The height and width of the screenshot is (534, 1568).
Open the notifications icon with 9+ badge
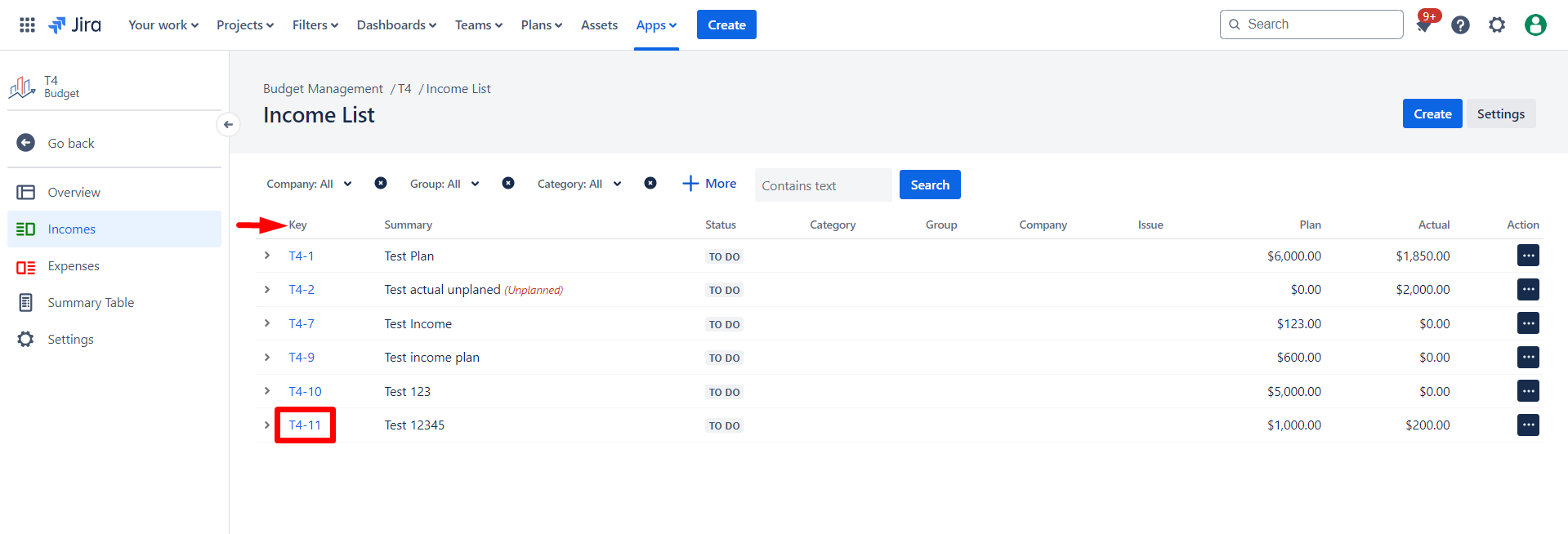tap(1424, 23)
